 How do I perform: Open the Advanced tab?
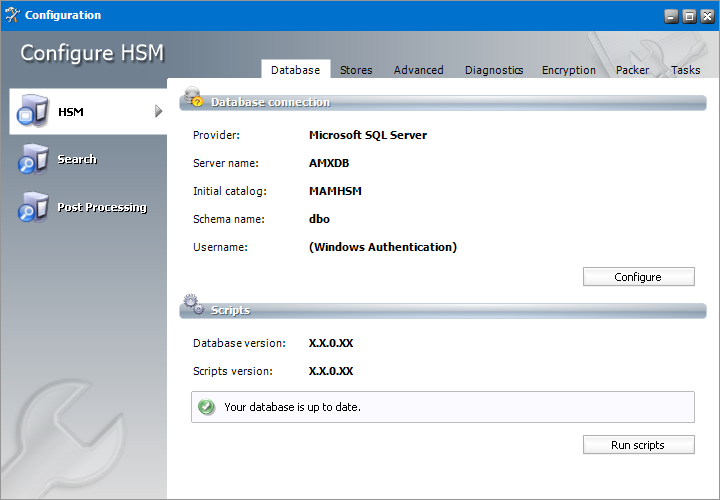[x=418, y=70]
